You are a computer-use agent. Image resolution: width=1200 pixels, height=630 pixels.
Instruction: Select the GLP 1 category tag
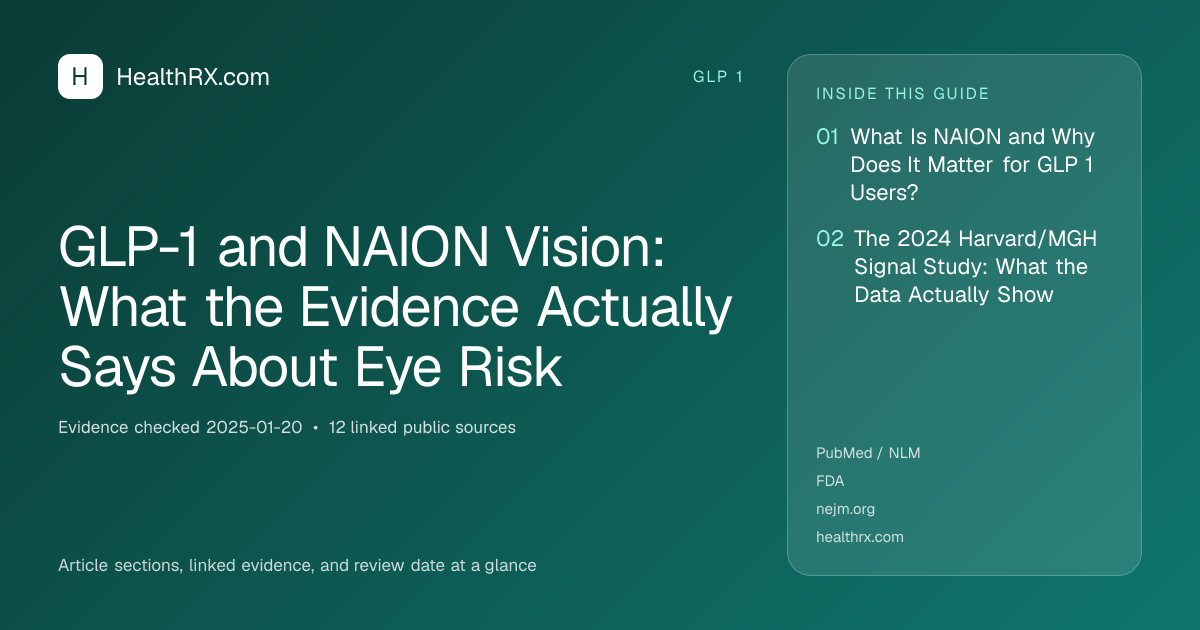[718, 77]
